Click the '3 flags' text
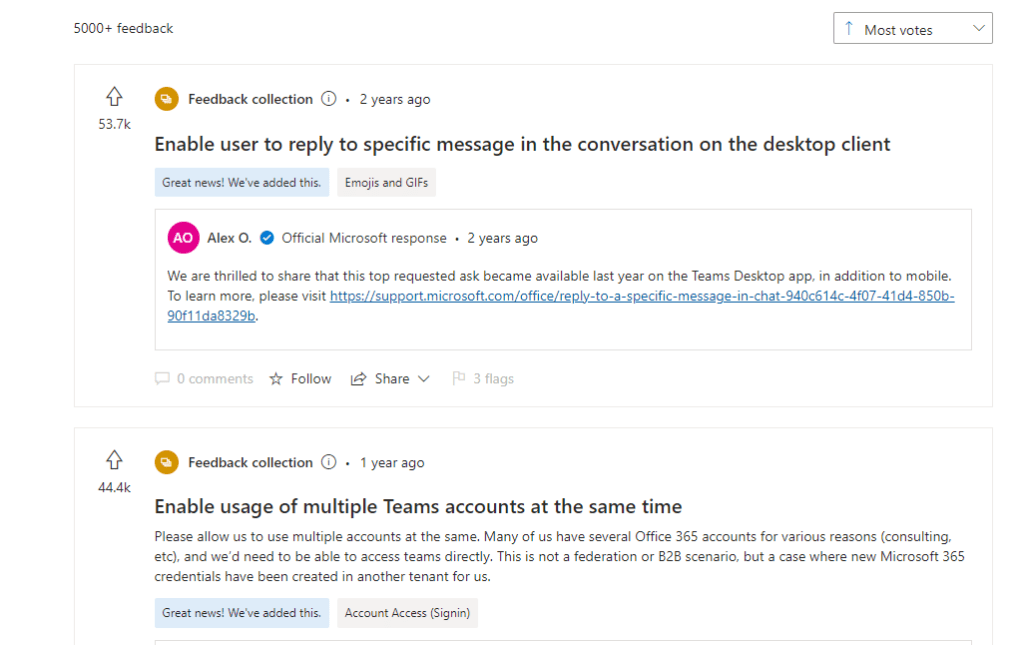 click(494, 379)
